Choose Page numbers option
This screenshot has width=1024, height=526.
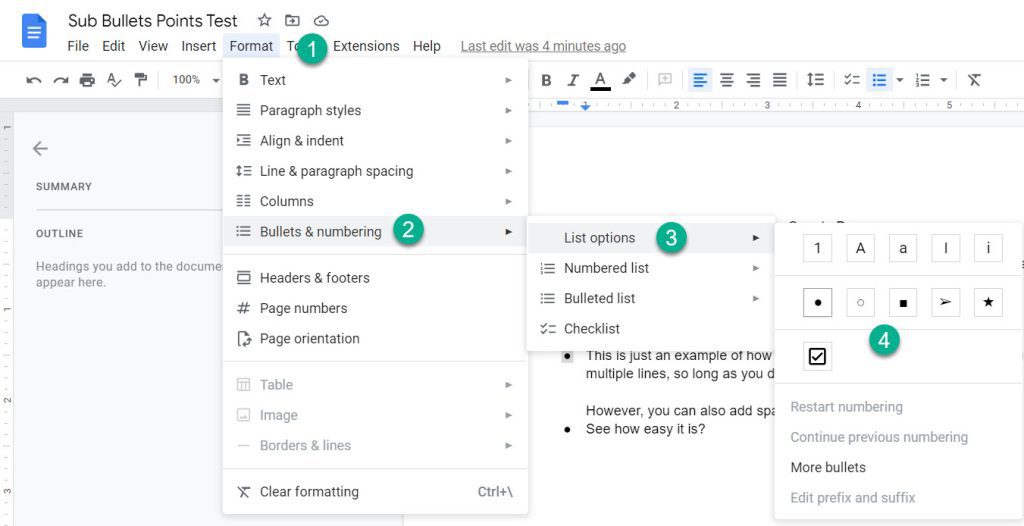click(376, 308)
